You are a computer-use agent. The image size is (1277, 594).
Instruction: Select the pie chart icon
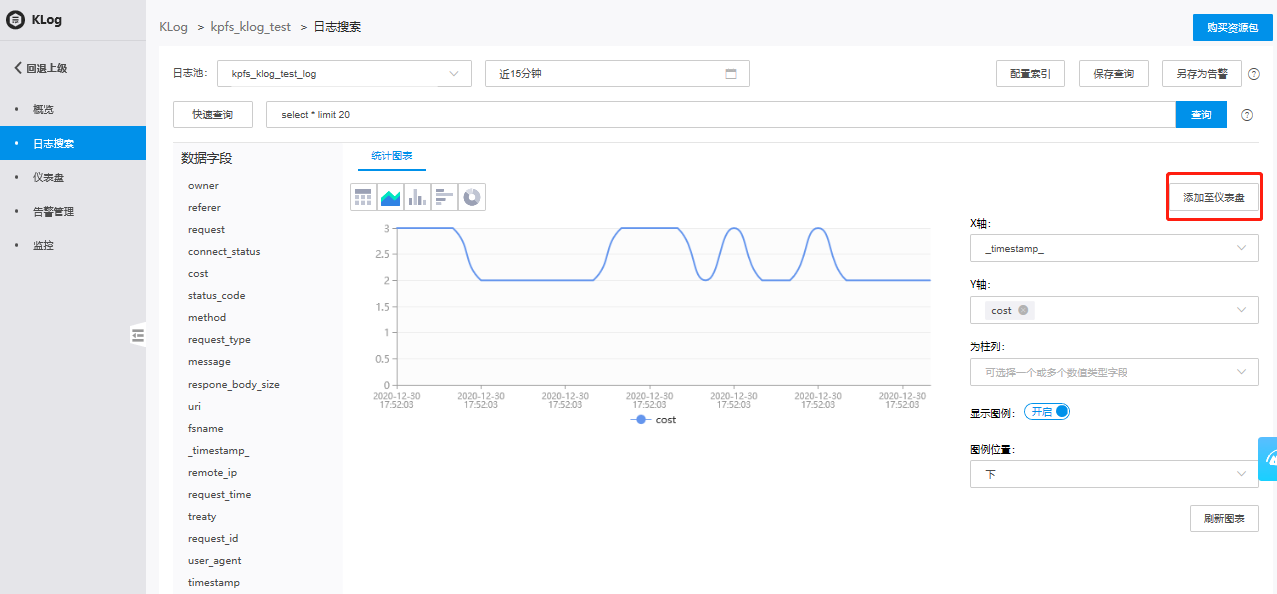pyautogui.click(x=472, y=197)
